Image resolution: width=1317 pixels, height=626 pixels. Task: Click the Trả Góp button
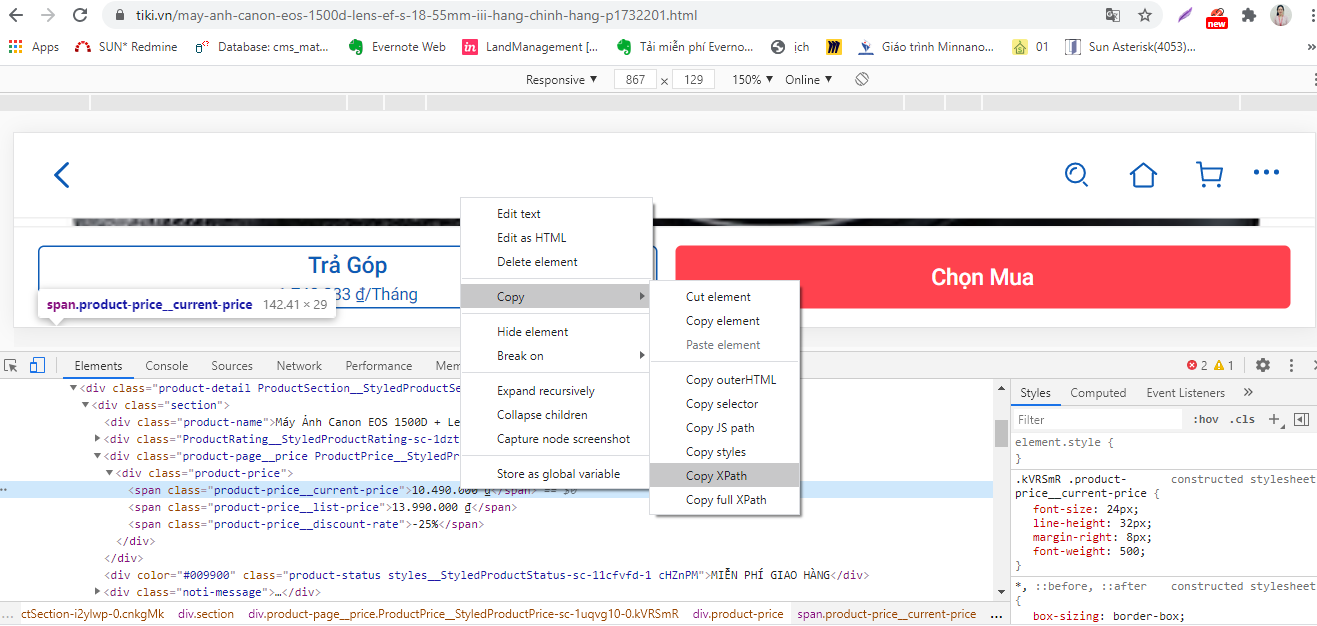[x=347, y=277]
